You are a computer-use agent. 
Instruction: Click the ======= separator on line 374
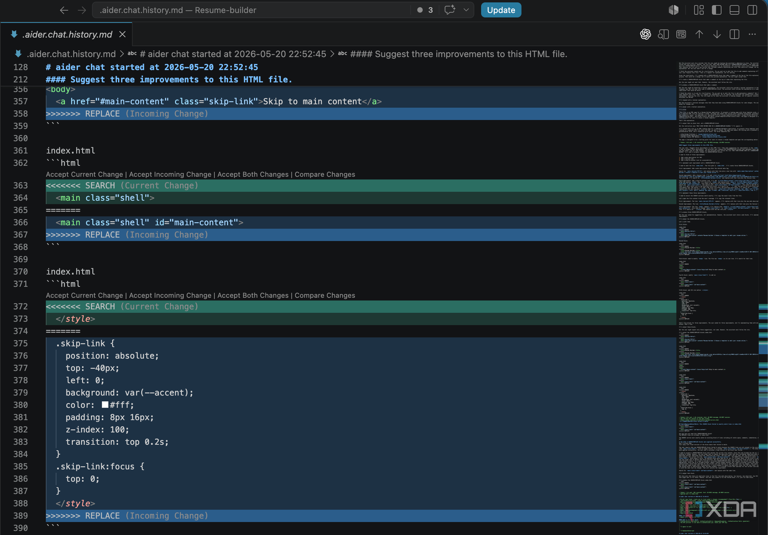coord(63,331)
